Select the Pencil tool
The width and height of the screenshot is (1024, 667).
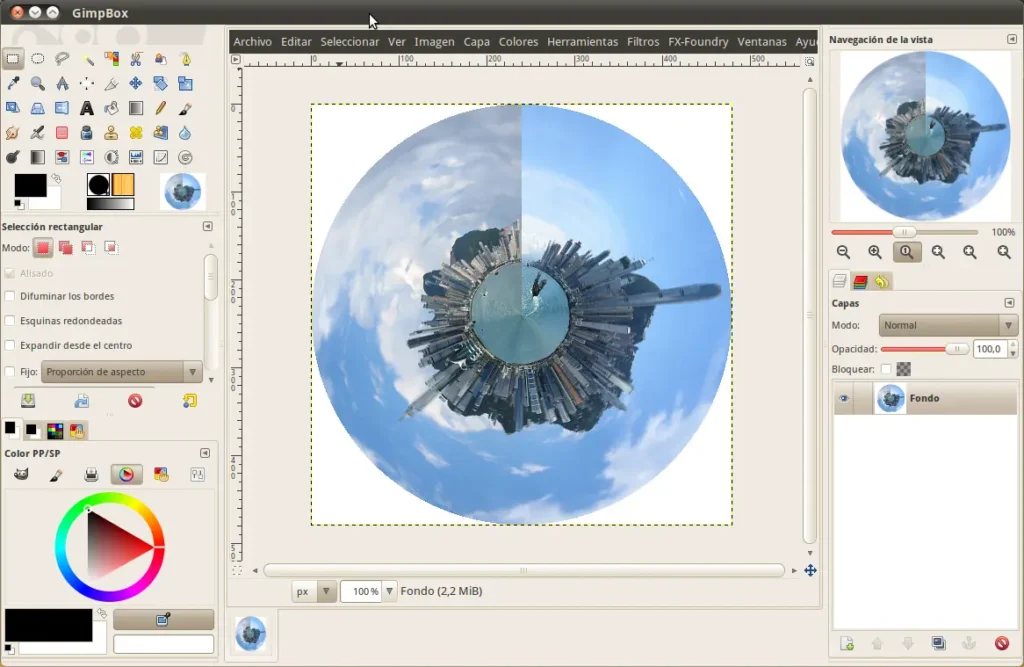[x=161, y=108]
